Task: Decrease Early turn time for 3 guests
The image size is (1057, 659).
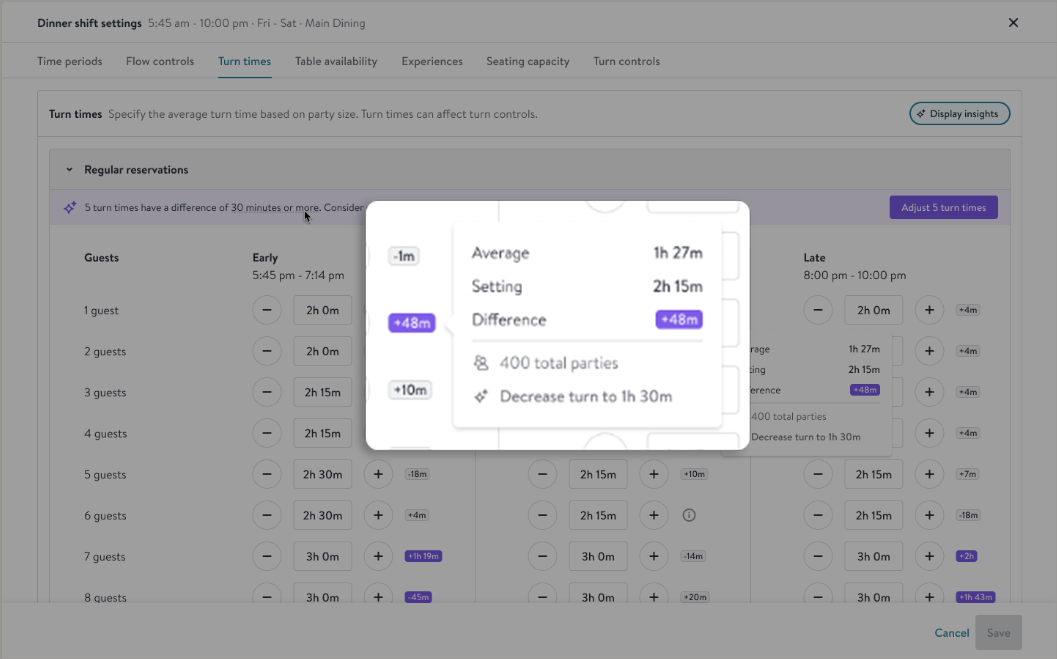Action: coord(267,392)
